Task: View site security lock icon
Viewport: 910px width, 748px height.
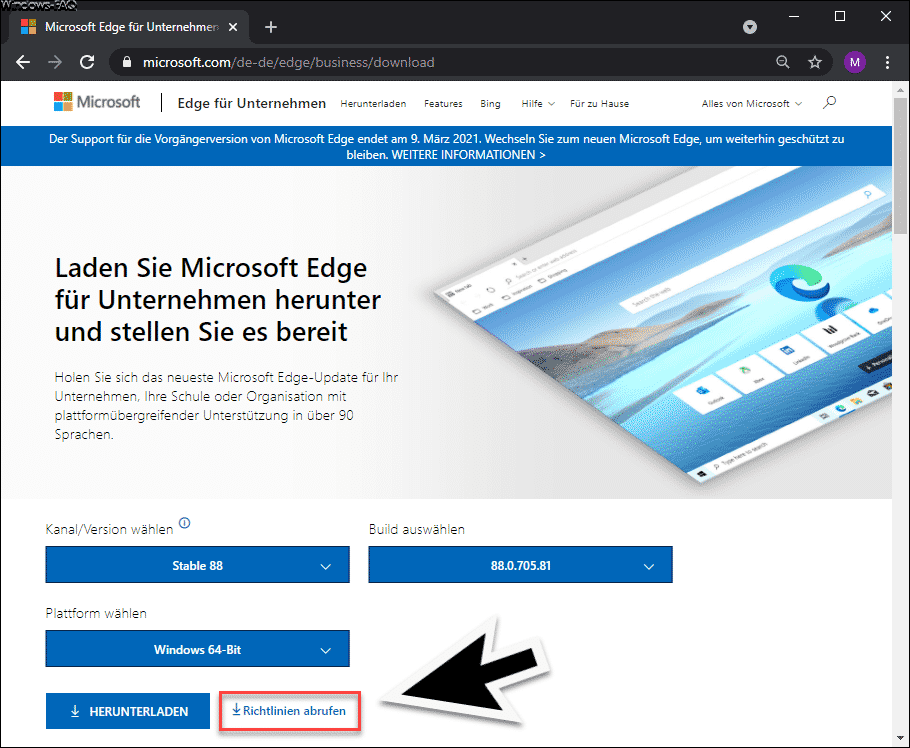Action: pos(127,62)
